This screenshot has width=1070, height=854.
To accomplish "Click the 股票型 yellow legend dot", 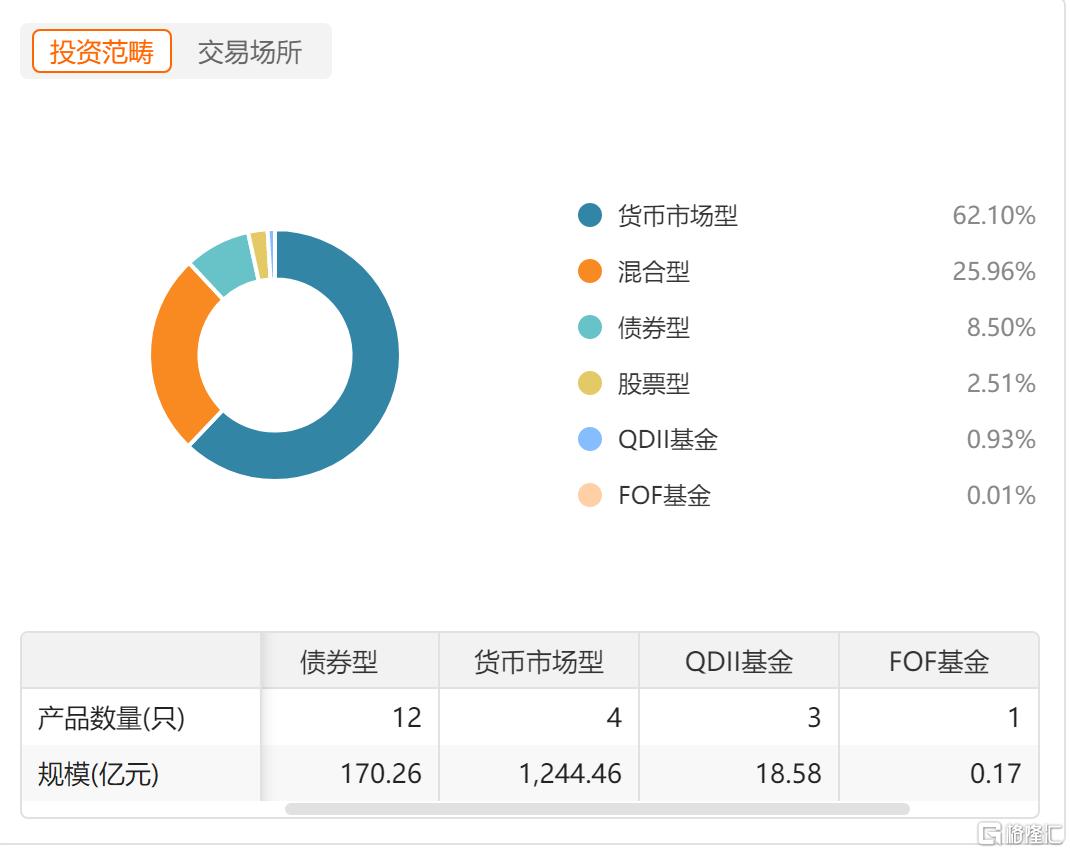I will point(590,383).
